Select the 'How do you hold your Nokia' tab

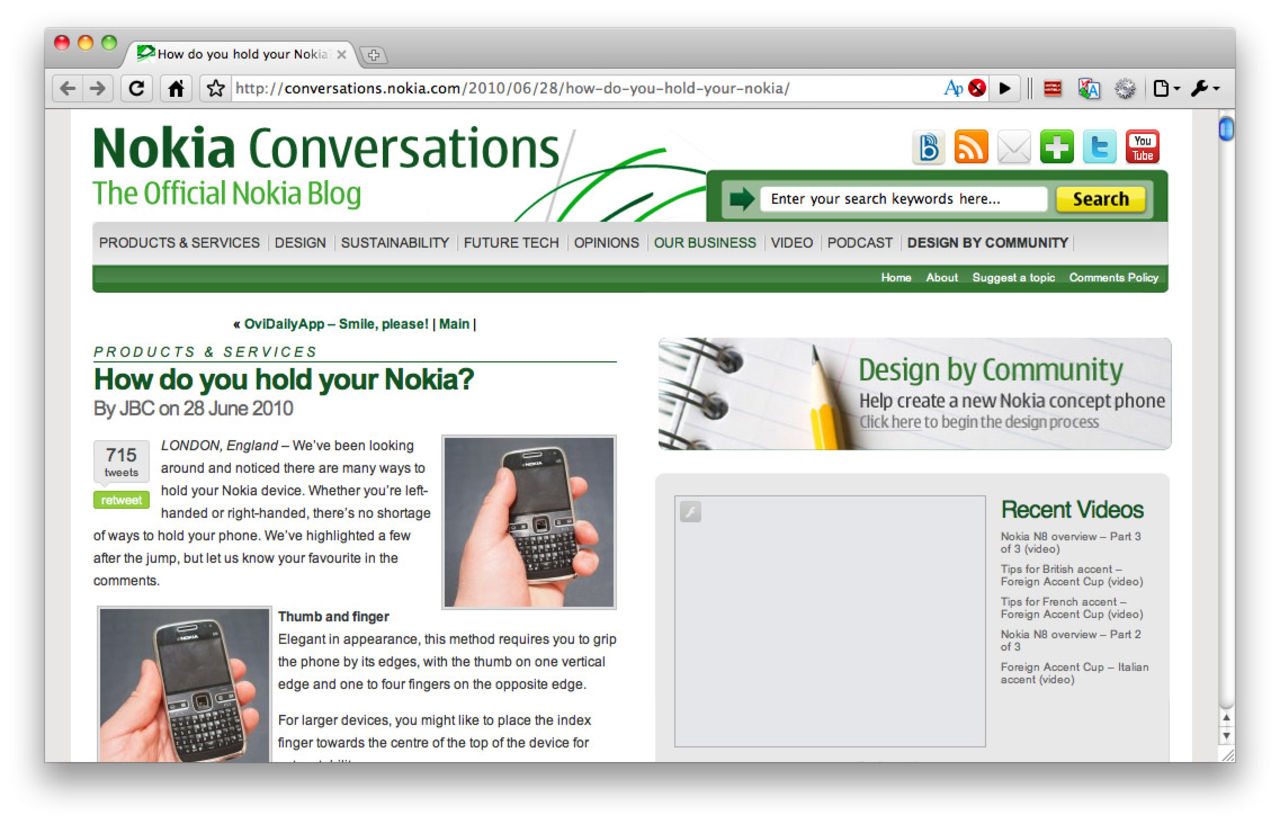(242, 54)
